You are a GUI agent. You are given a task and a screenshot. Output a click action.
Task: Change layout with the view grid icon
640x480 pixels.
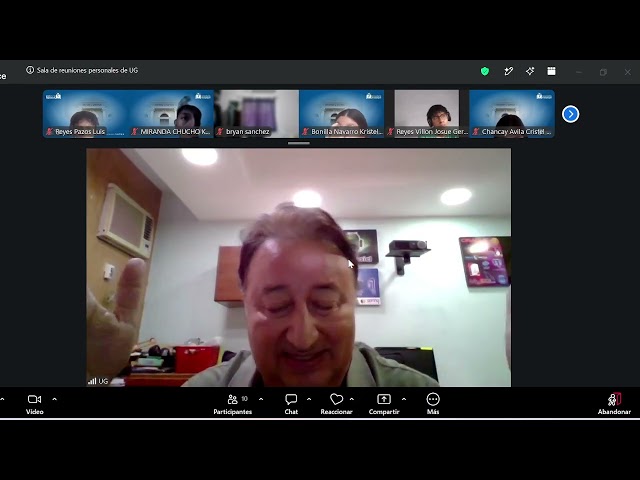click(551, 71)
